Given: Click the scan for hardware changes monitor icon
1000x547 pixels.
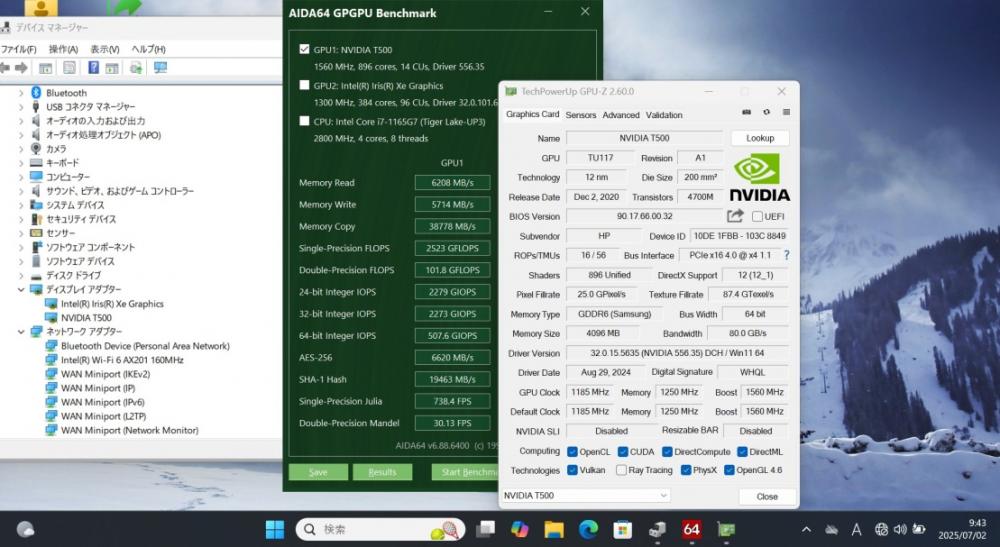Looking at the screenshot, I should 160,68.
